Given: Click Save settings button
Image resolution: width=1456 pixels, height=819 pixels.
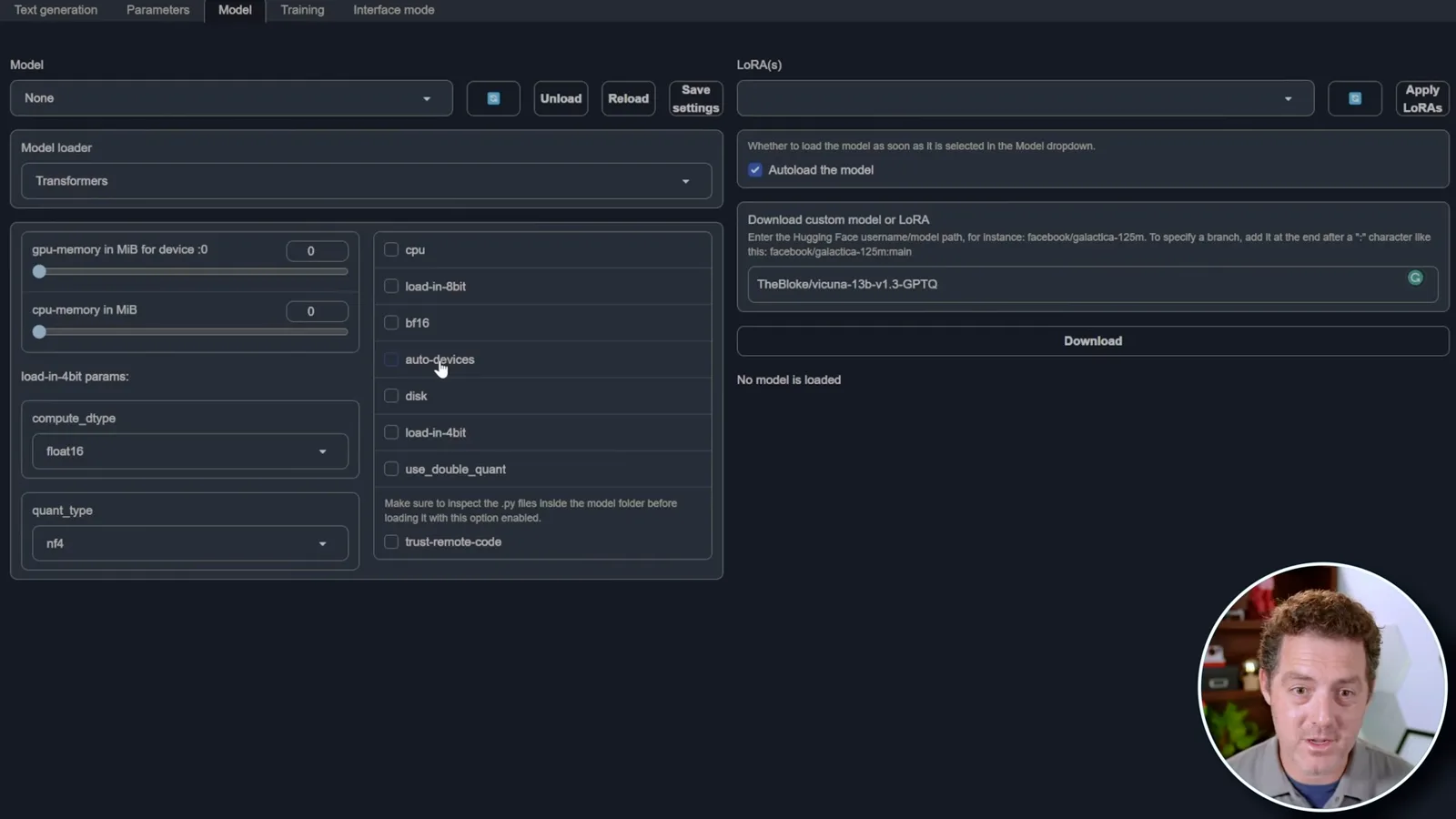Looking at the screenshot, I should click(x=696, y=98).
